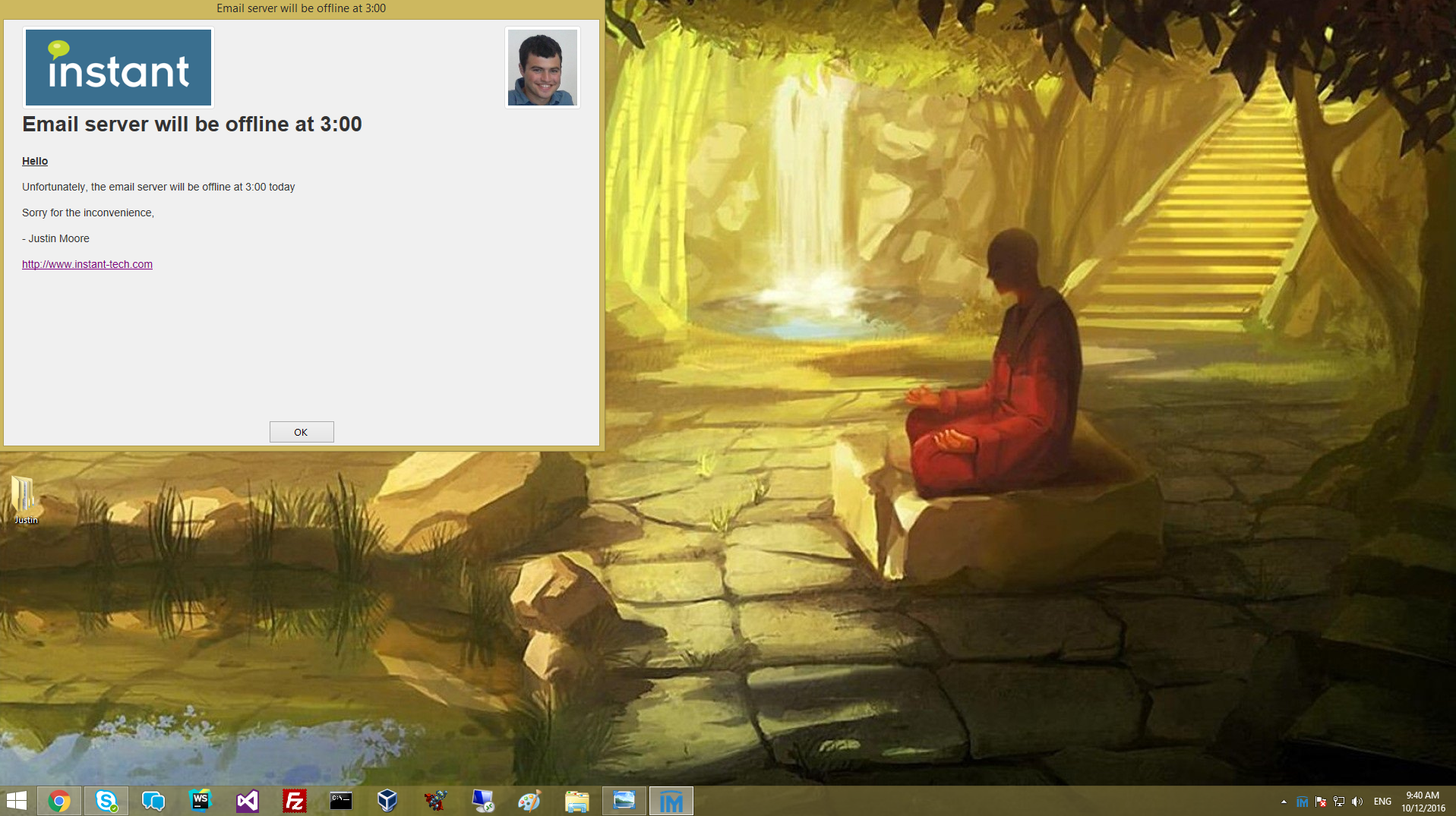
Task: Launch WebStorm from taskbar
Action: [x=201, y=801]
